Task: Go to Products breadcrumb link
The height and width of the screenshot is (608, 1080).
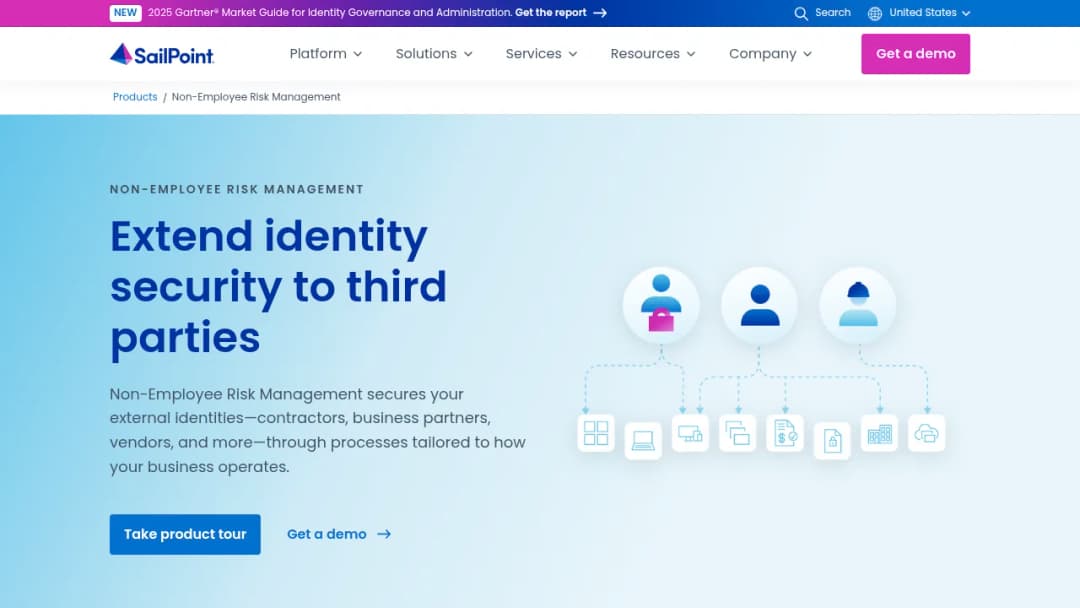Action: coord(135,97)
